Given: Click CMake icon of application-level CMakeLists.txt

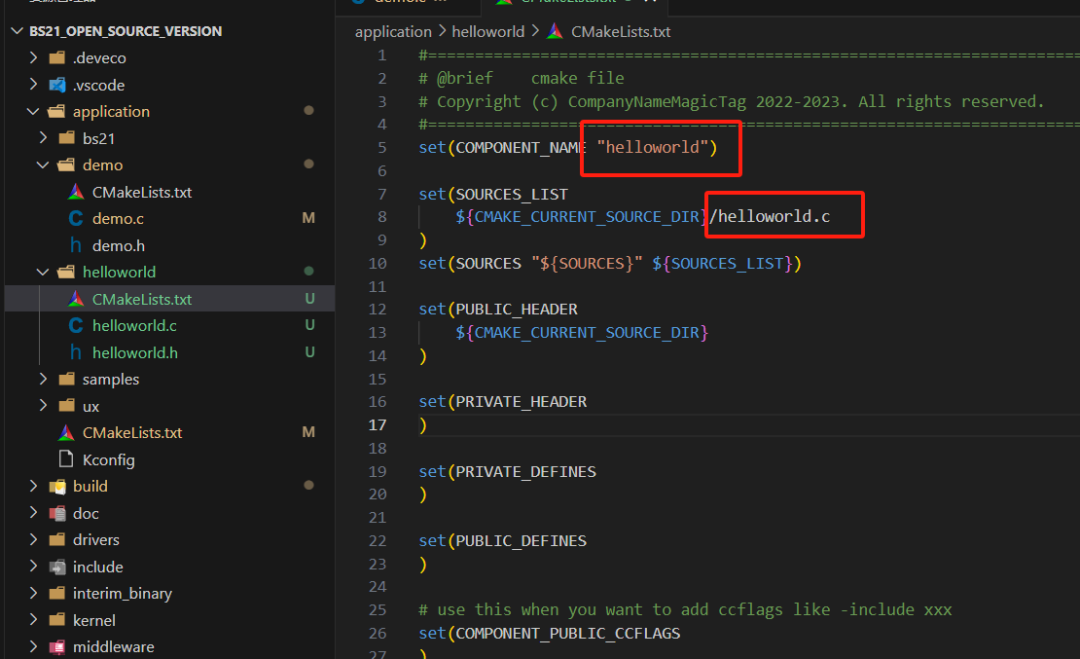Looking at the screenshot, I should point(66,432).
